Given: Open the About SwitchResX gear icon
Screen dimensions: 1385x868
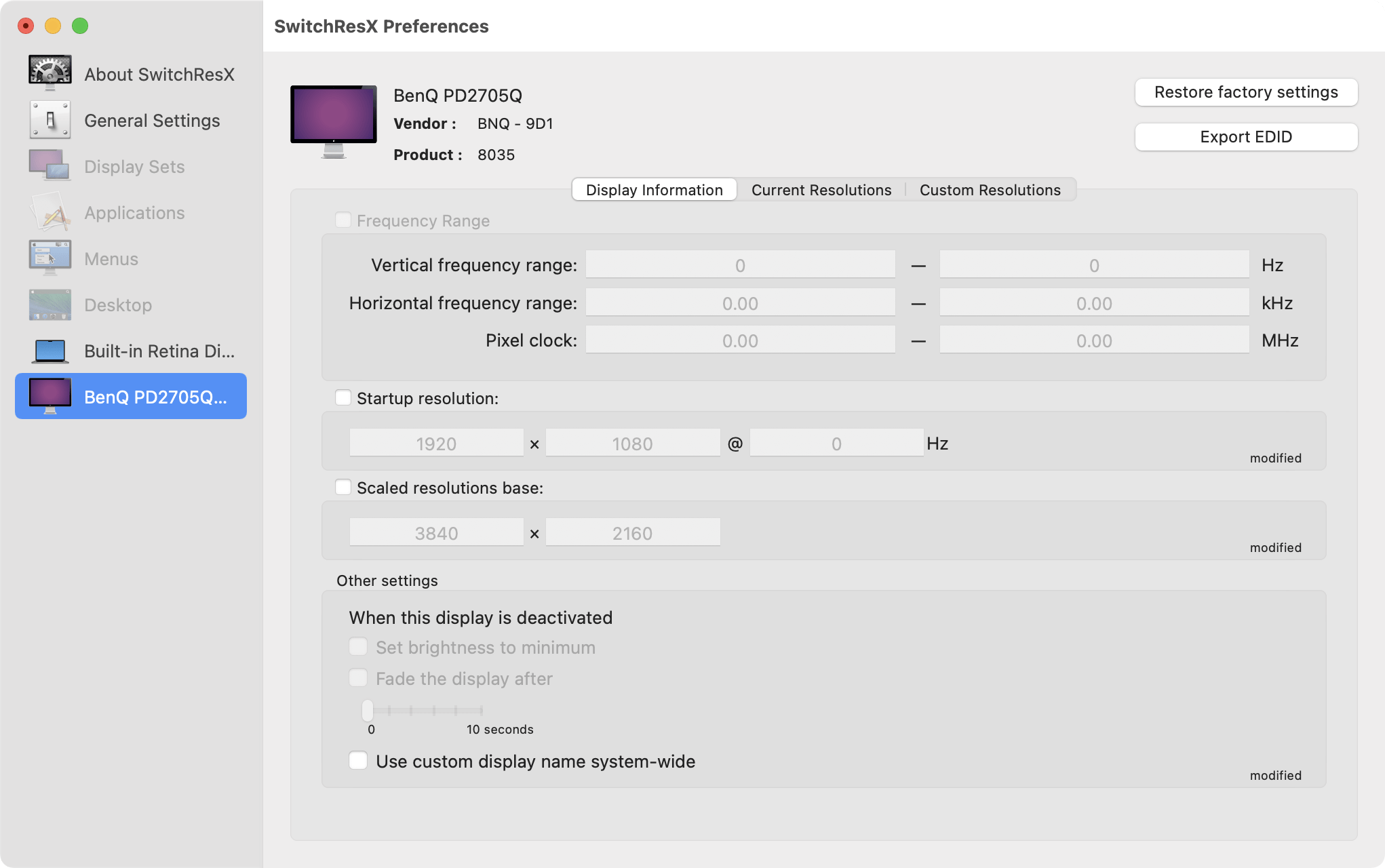Looking at the screenshot, I should click(x=49, y=71).
